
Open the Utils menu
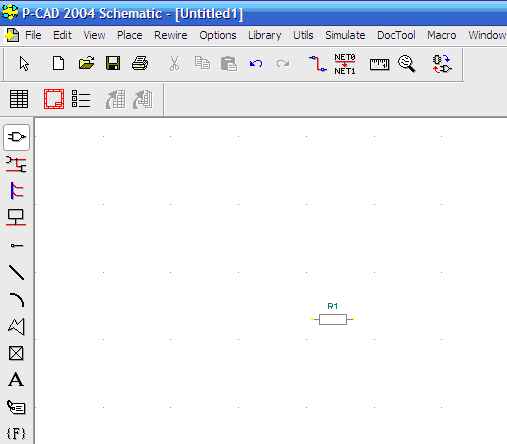[x=303, y=35]
